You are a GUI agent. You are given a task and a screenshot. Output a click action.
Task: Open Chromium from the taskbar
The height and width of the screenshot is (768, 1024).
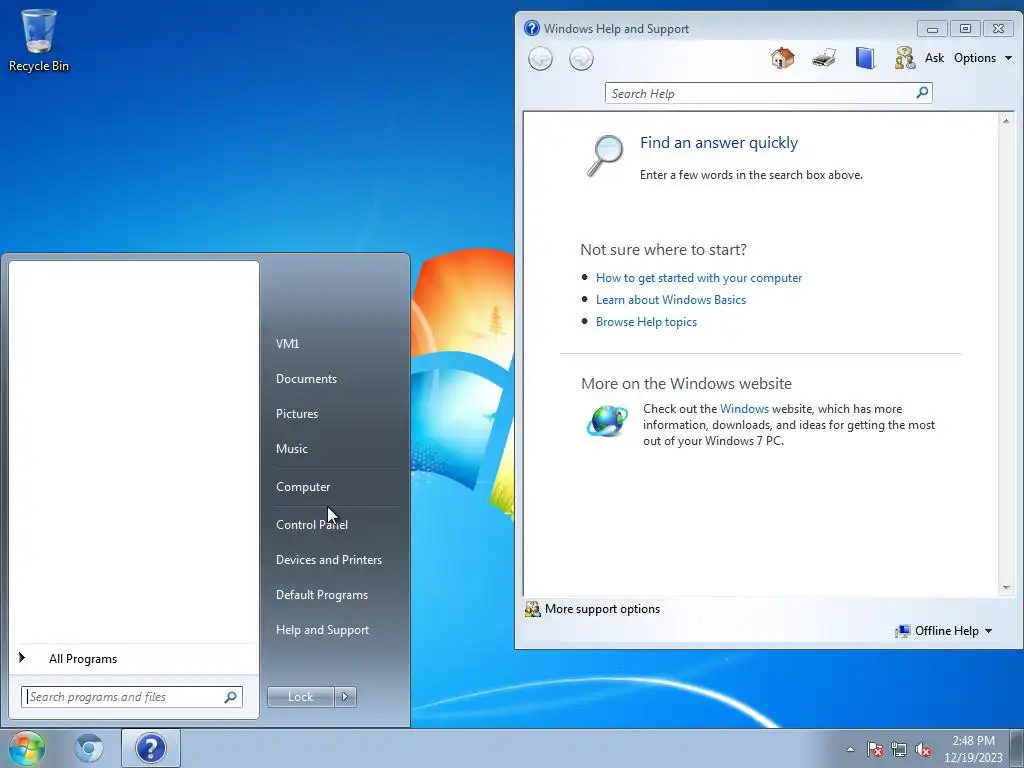point(89,748)
